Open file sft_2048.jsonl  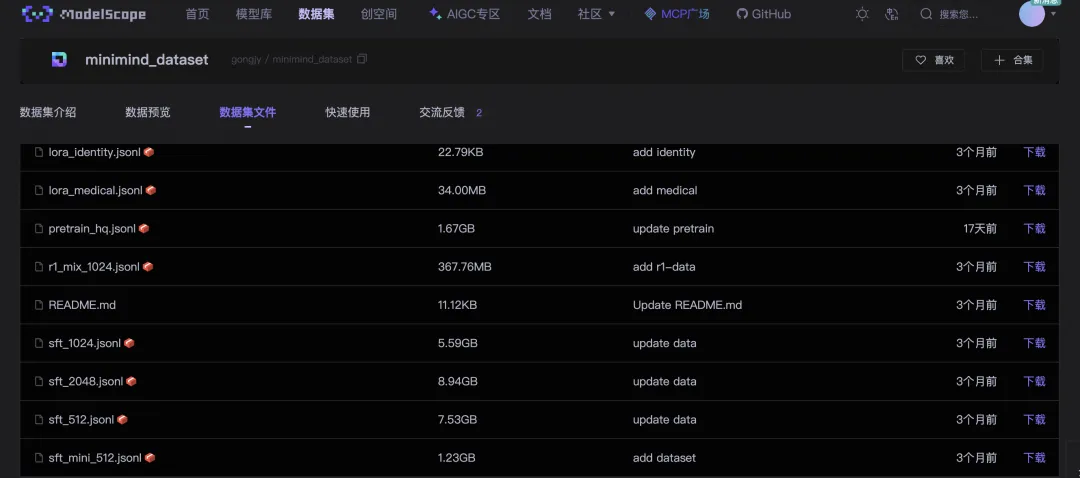pyautogui.click(x=86, y=381)
